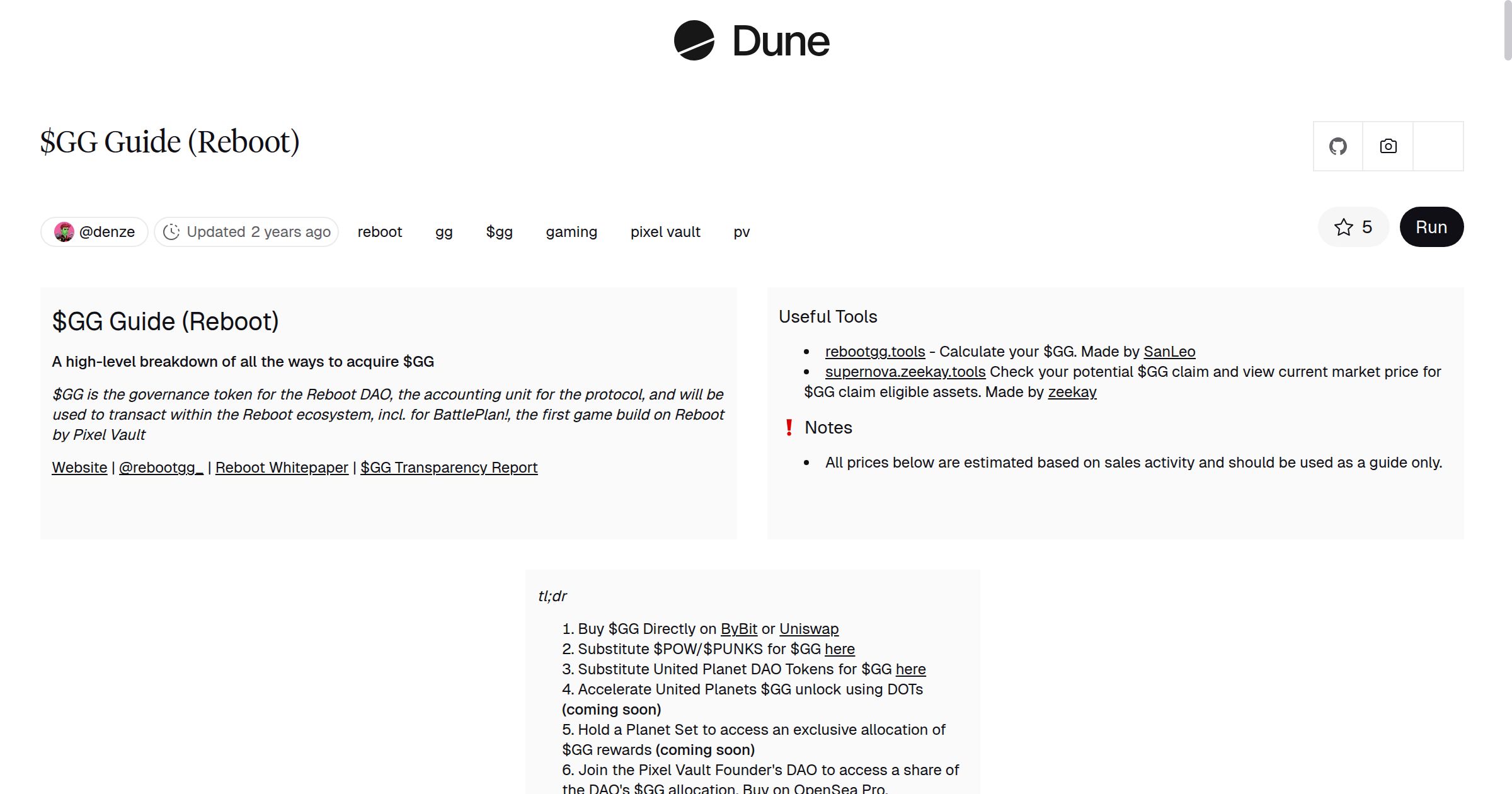Click the gaming tag
1512x794 pixels.
[571, 232]
